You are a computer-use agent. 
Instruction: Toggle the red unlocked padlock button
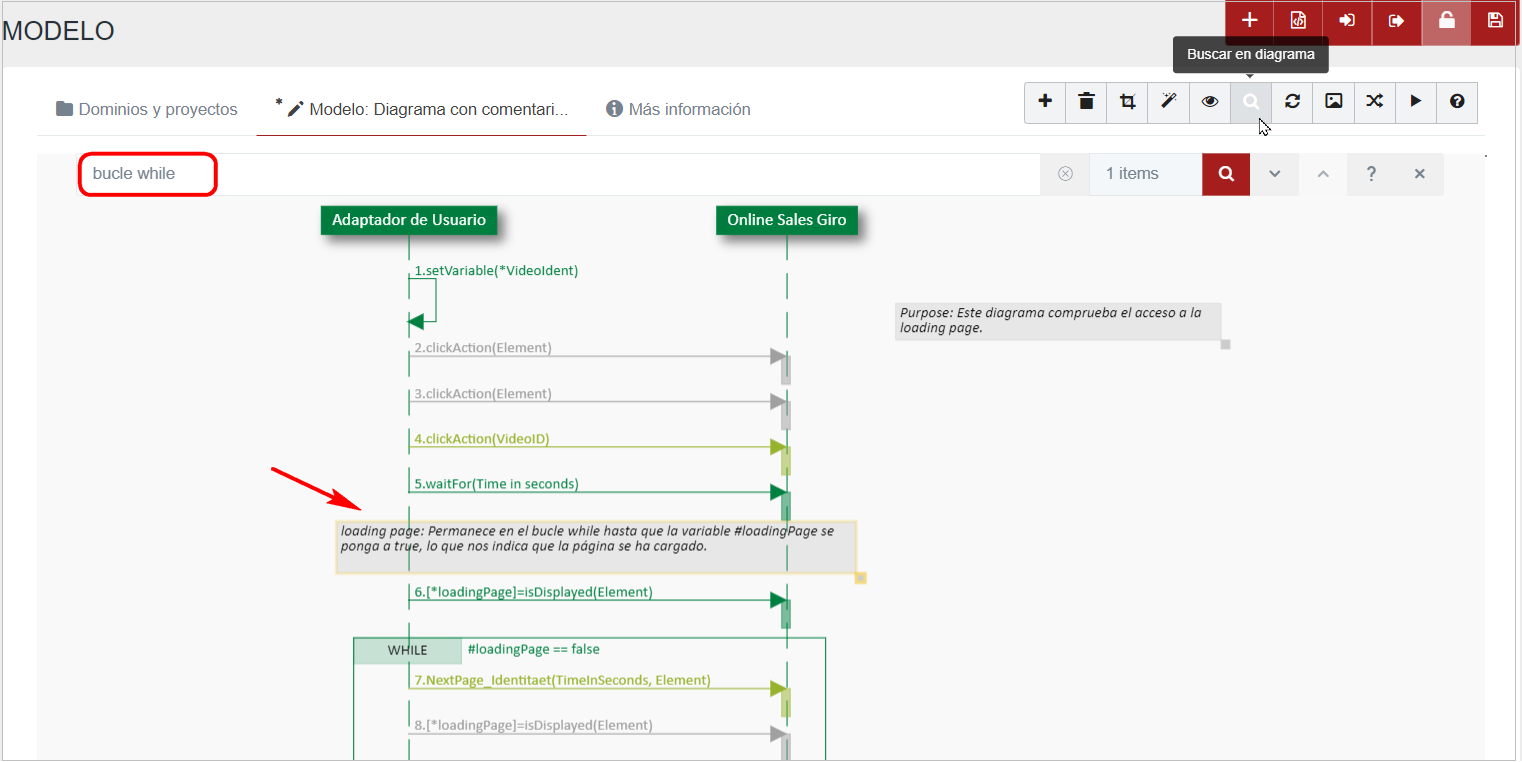click(1446, 21)
